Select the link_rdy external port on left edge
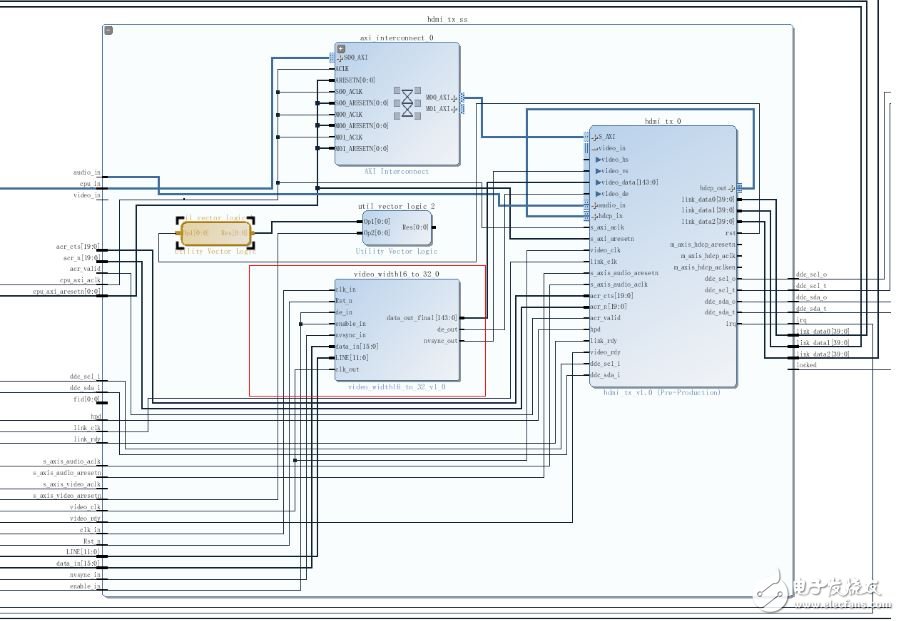 click(87, 439)
